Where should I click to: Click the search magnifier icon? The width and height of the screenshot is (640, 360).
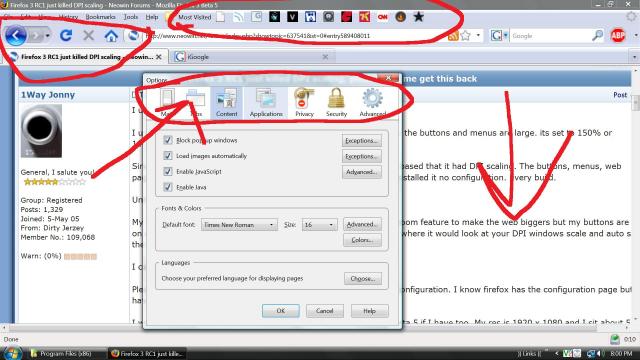tap(597, 36)
